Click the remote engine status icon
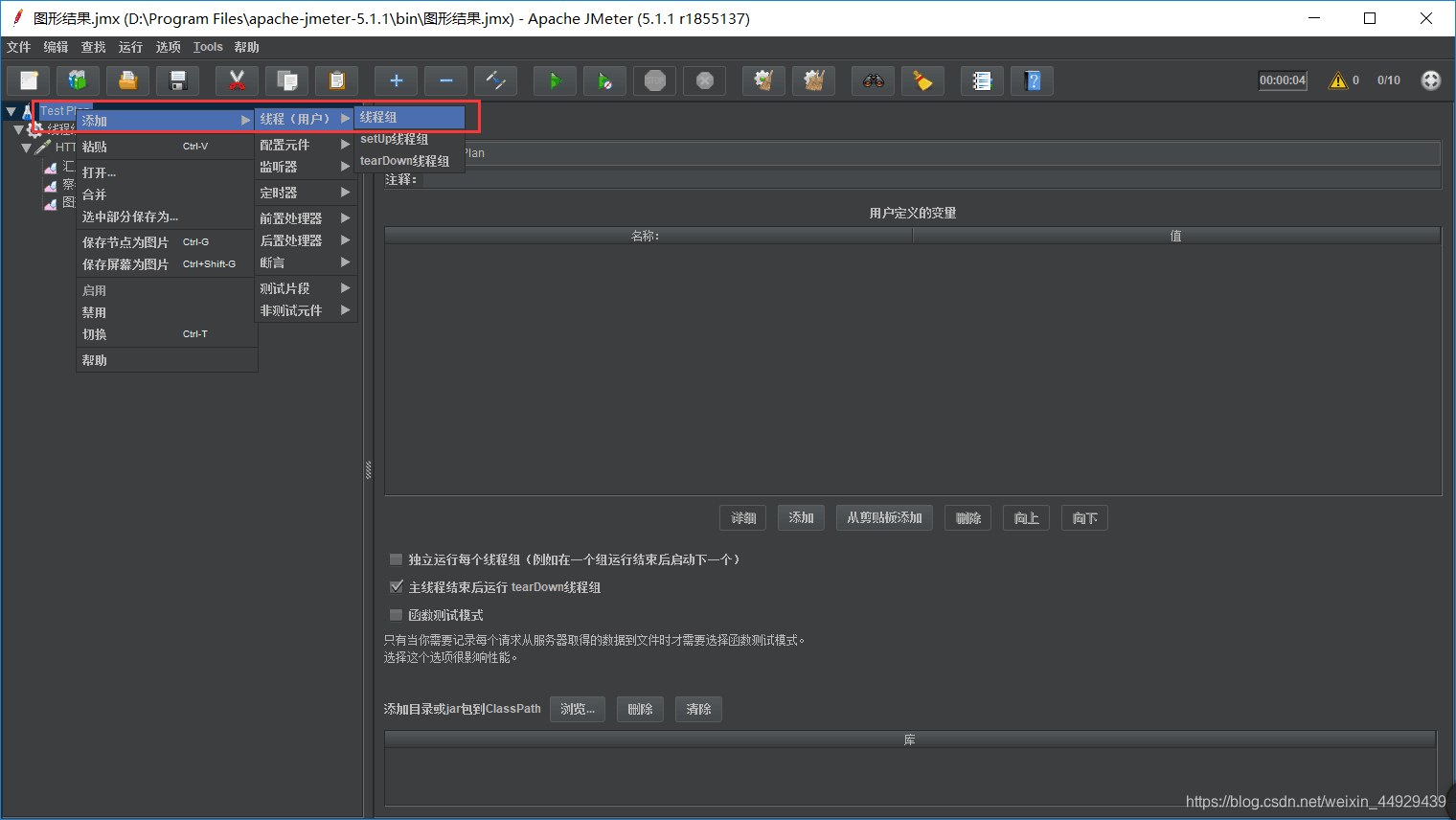 (x=1430, y=80)
